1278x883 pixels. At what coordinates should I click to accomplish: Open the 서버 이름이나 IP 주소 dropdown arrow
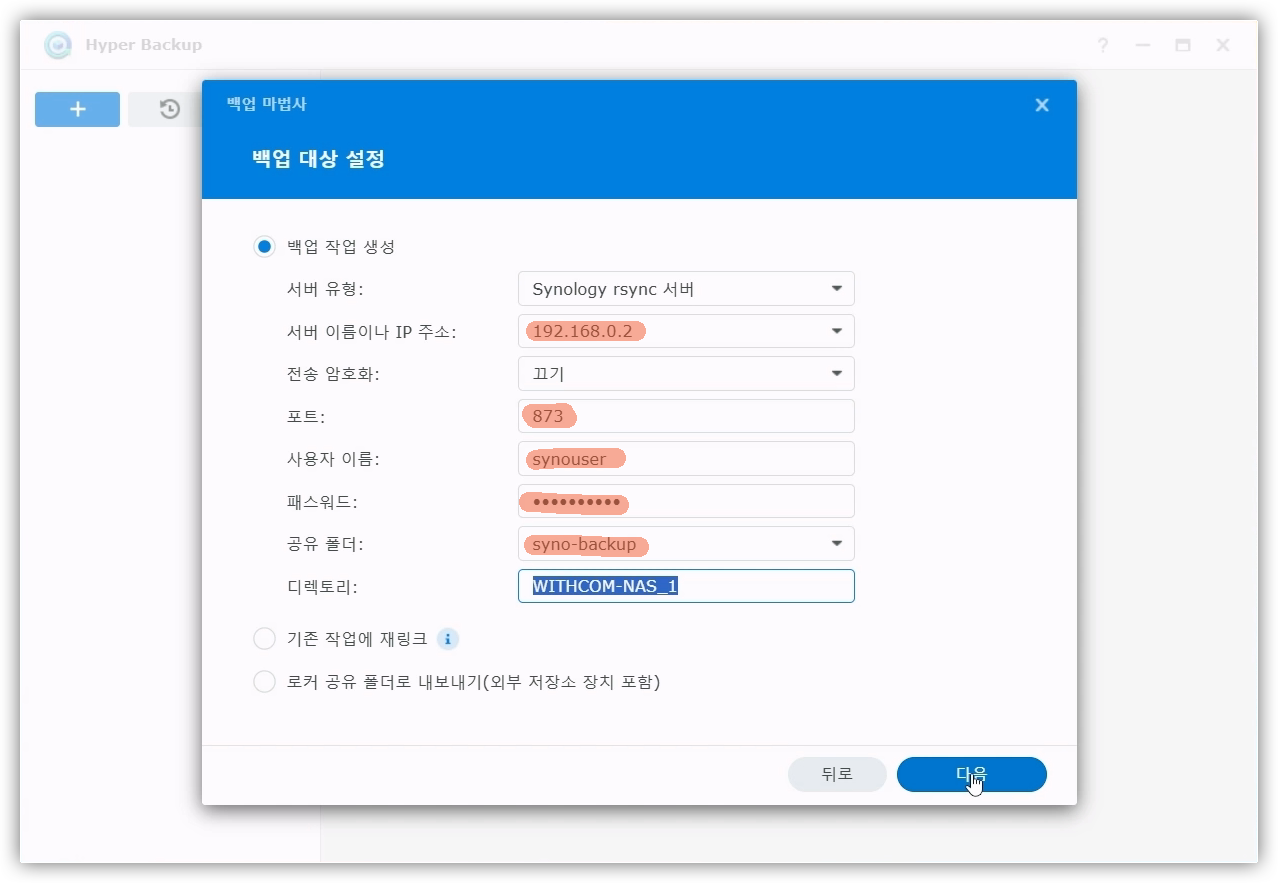836,331
